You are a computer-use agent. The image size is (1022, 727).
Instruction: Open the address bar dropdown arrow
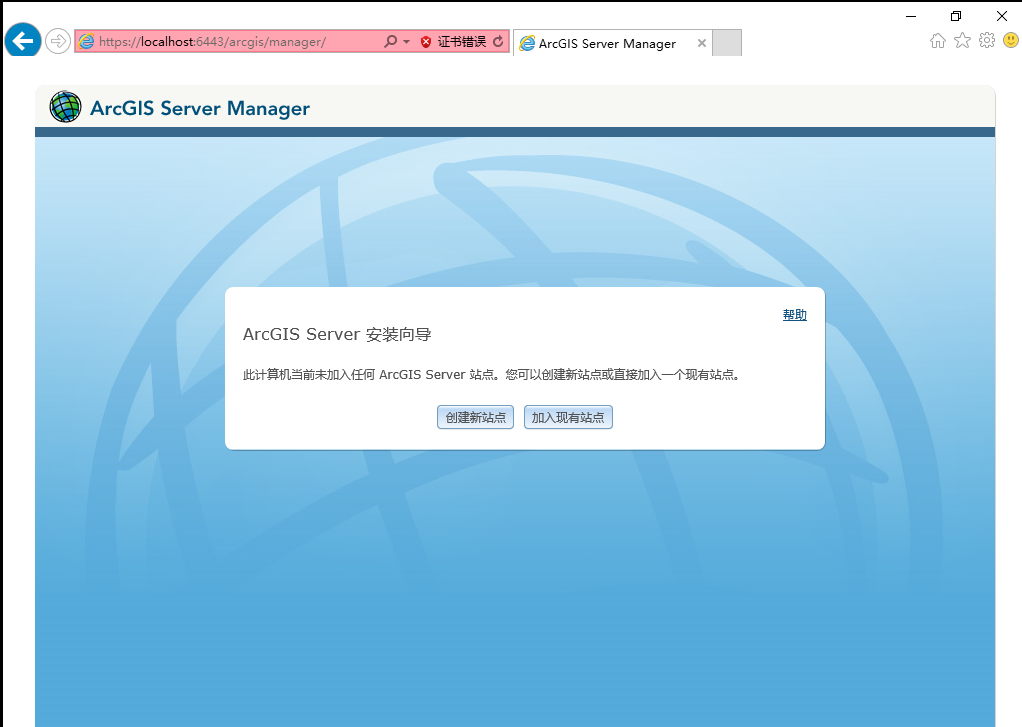407,42
